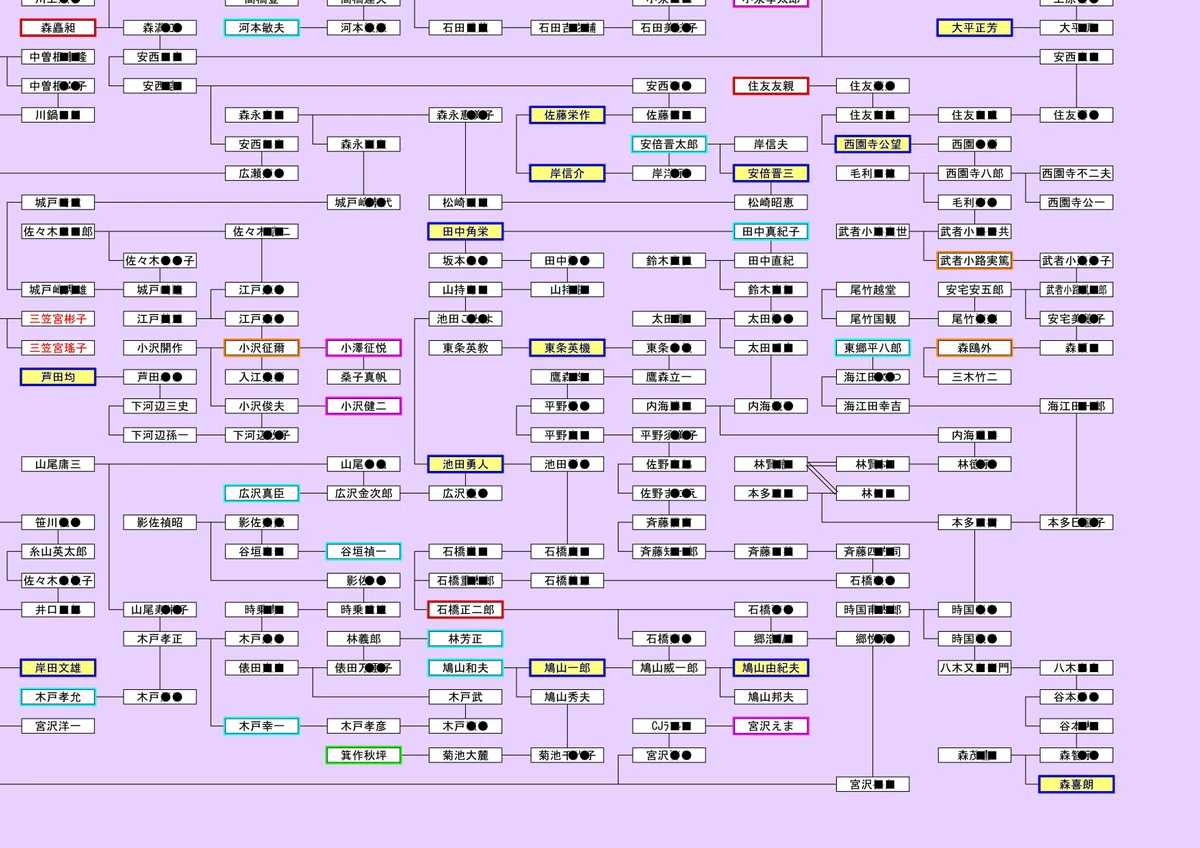The image size is (1200, 848).
Task: Click the 木戸孝允 box
Action: [57, 696]
